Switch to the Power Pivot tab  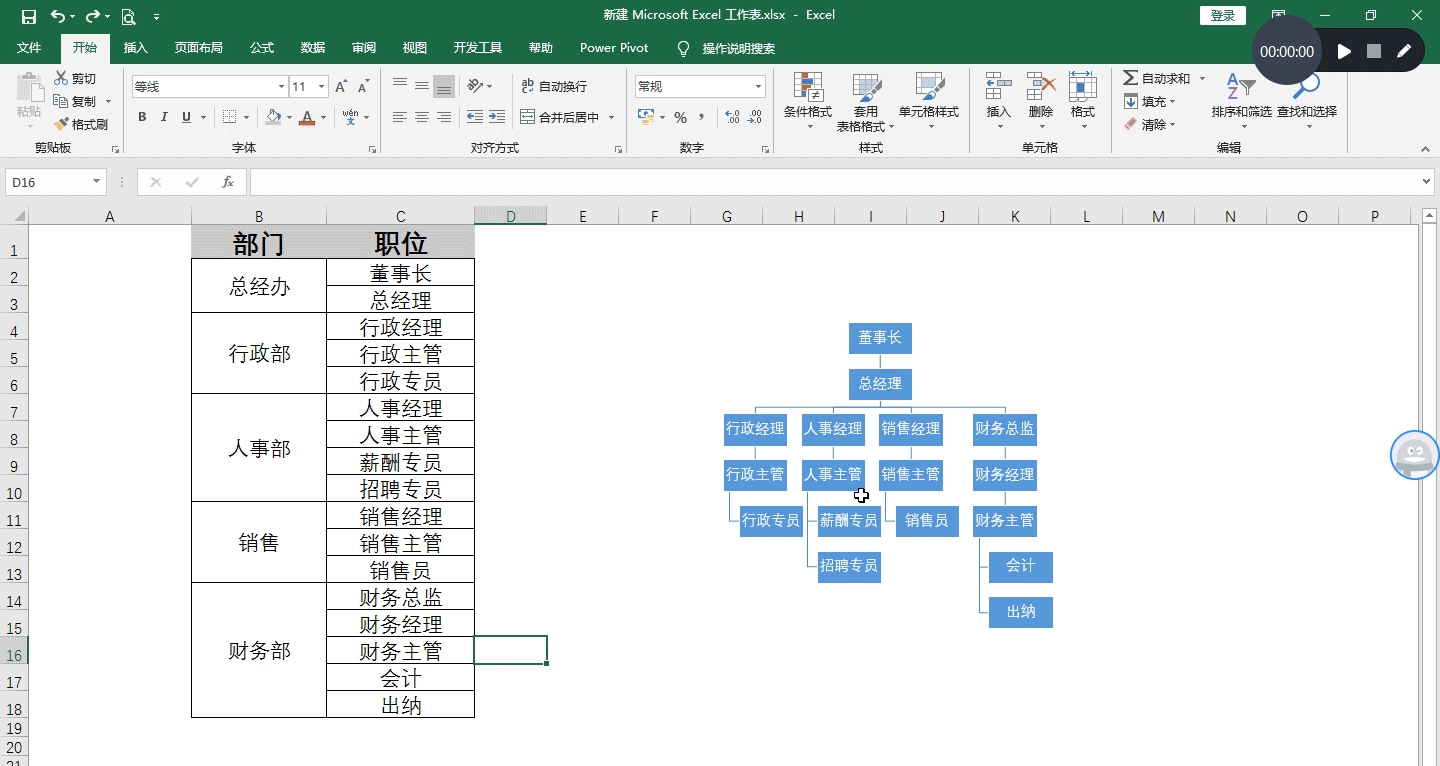click(613, 47)
